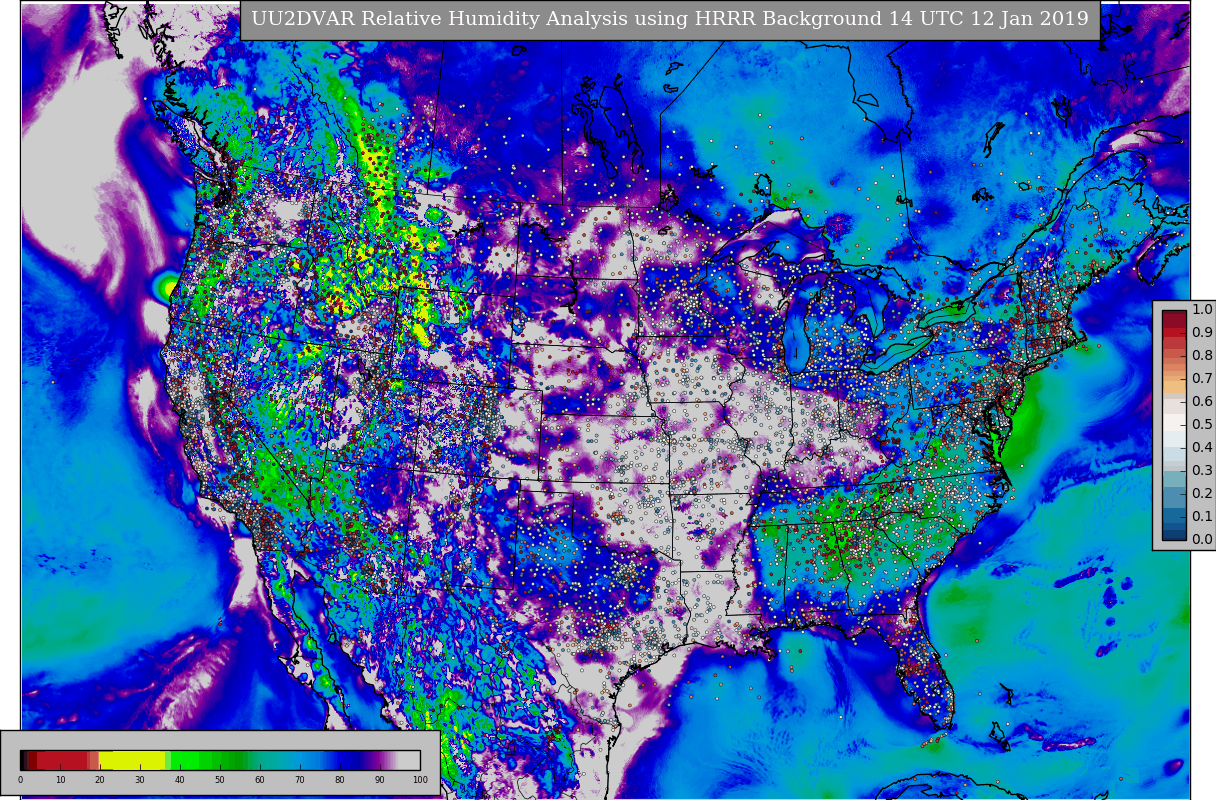Click the 40 tick label on humidity colorbar

(x=180, y=780)
